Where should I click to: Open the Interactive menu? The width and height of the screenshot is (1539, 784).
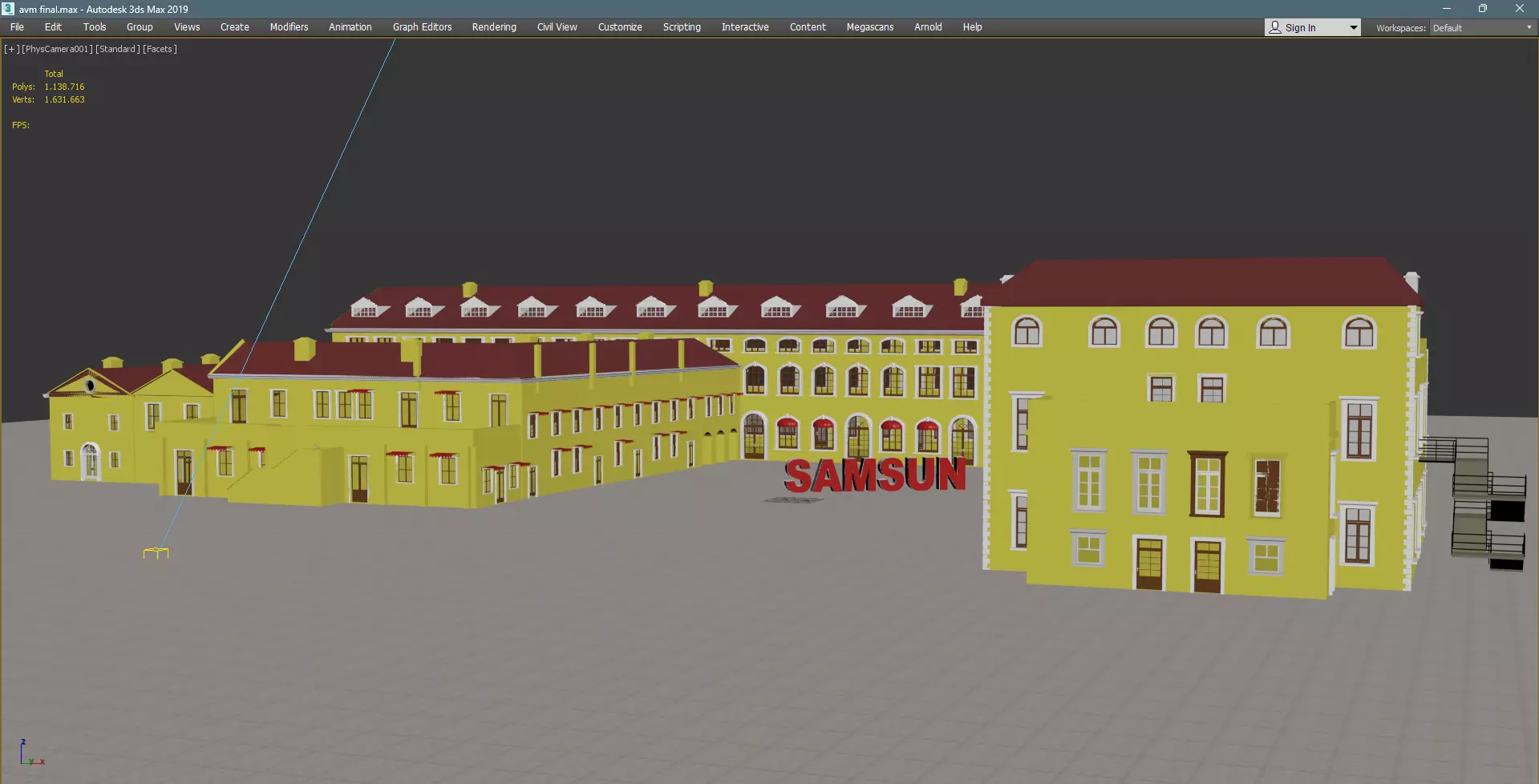pyautogui.click(x=745, y=27)
